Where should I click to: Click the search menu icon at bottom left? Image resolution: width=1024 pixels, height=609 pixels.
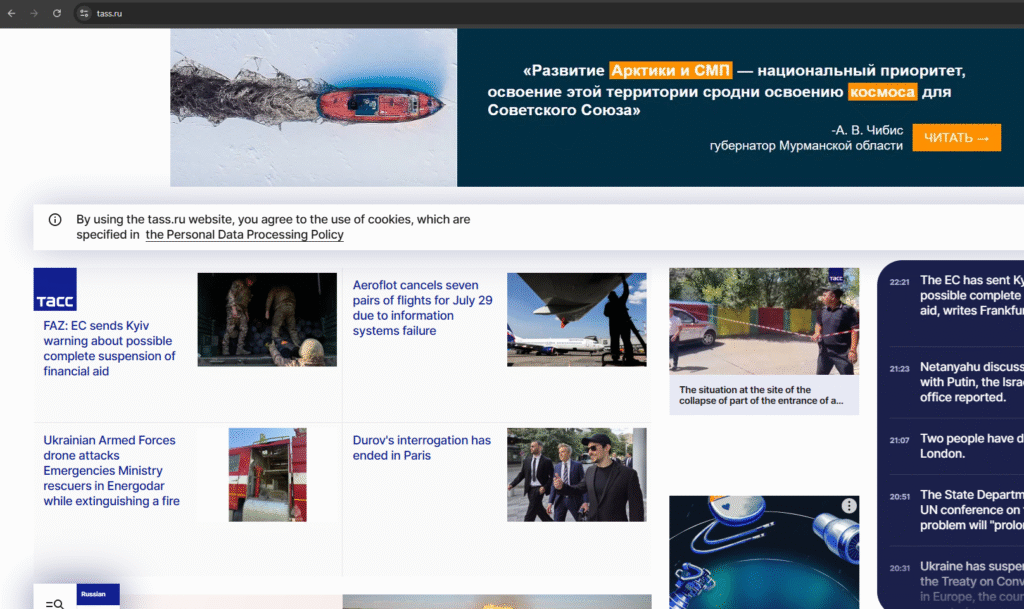pyautogui.click(x=55, y=604)
